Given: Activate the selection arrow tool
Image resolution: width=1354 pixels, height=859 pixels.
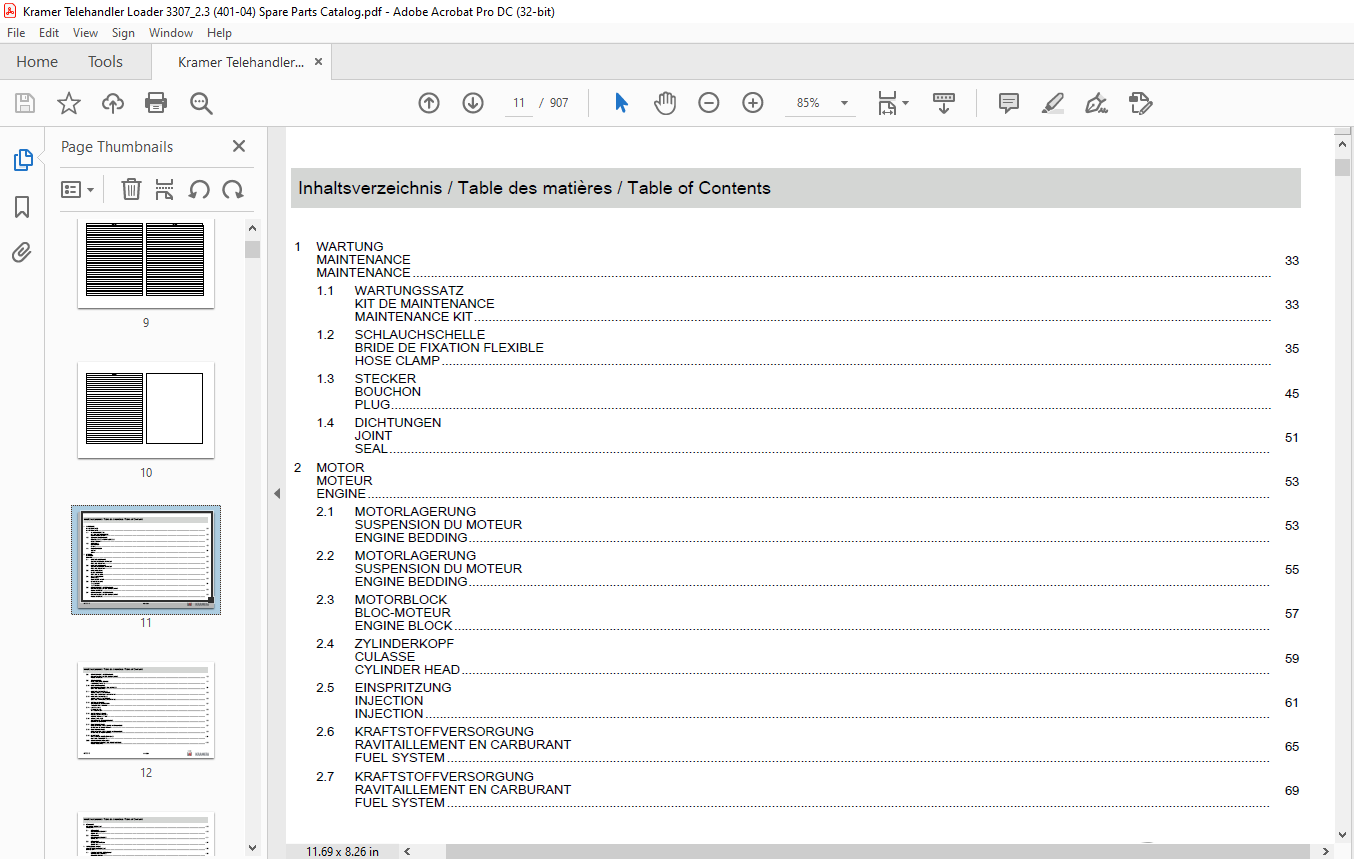Looking at the screenshot, I should (621, 103).
